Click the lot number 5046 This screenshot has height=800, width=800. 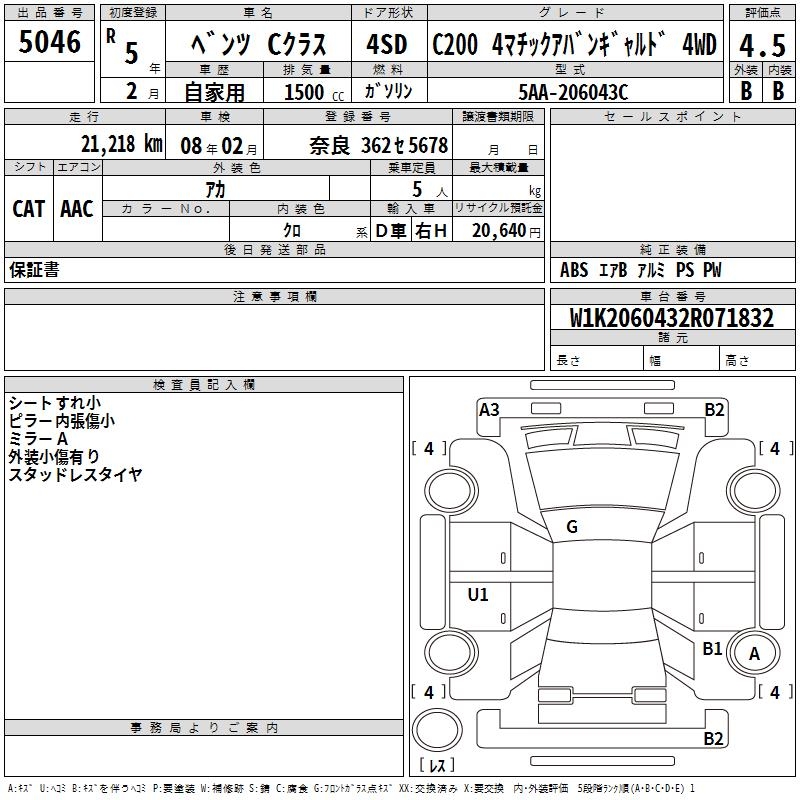(x=49, y=42)
